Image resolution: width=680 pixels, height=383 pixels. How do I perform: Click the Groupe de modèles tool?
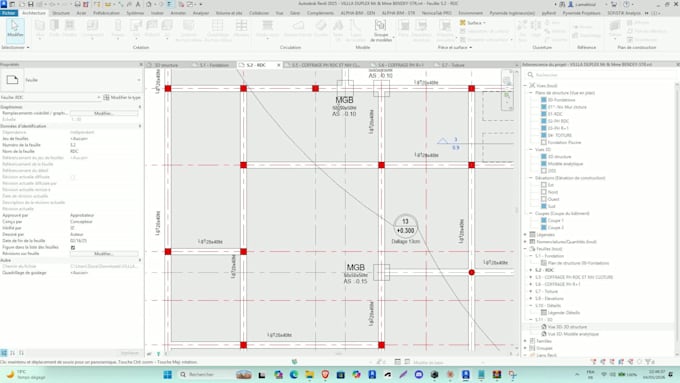[381, 30]
